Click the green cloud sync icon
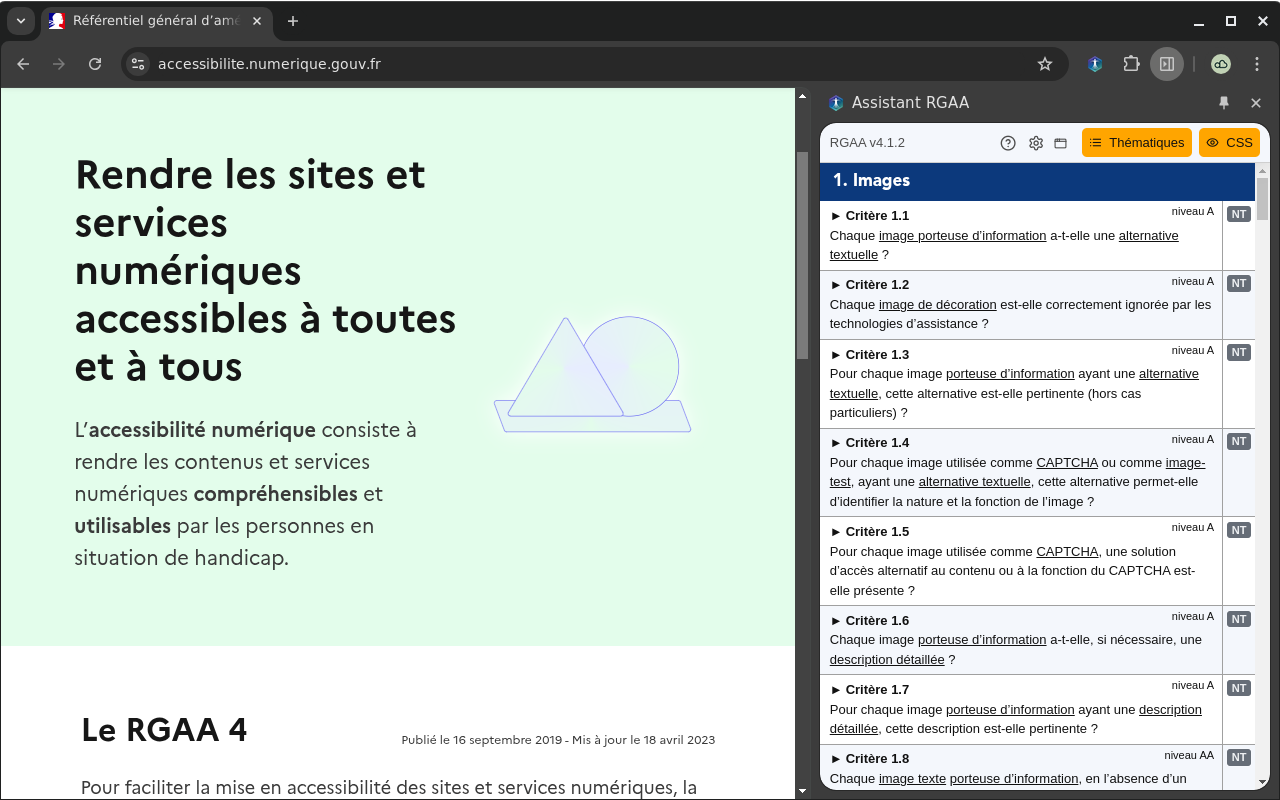 (x=1220, y=63)
